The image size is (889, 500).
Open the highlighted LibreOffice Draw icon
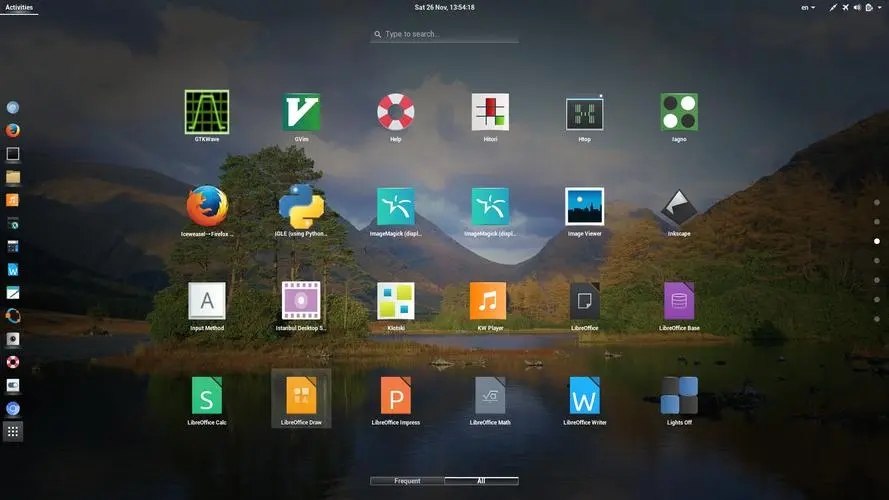tap(302, 395)
